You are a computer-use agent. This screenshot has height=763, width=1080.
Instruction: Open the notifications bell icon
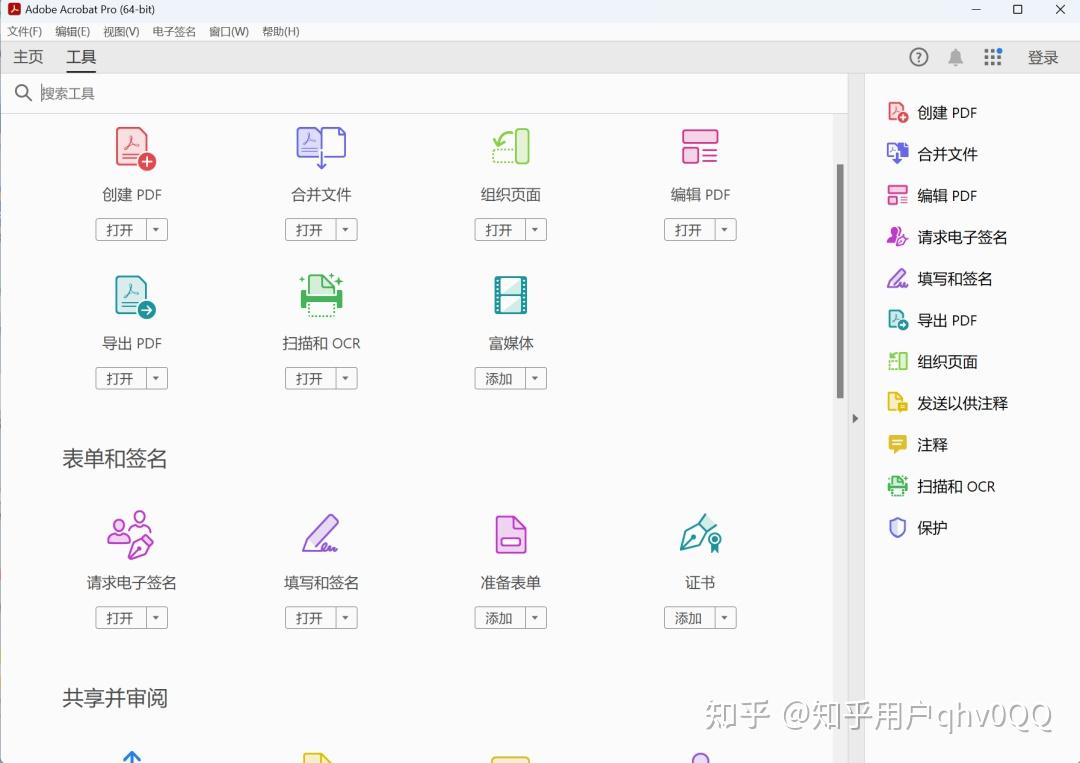(x=955, y=57)
